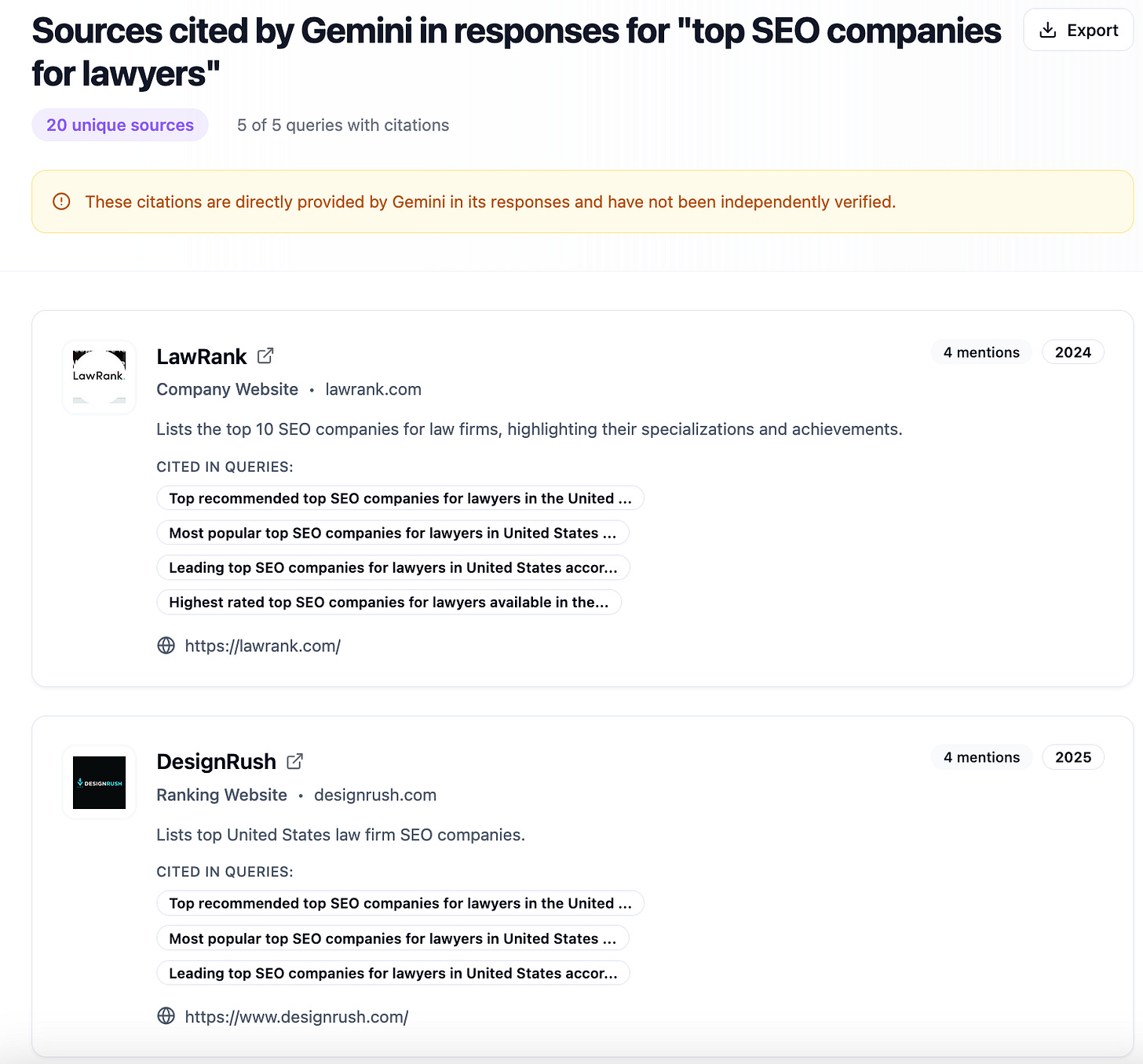Image resolution: width=1143 pixels, height=1064 pixels.
Task: Click '5 of 5 queries with citations' text
Action: 343,125
